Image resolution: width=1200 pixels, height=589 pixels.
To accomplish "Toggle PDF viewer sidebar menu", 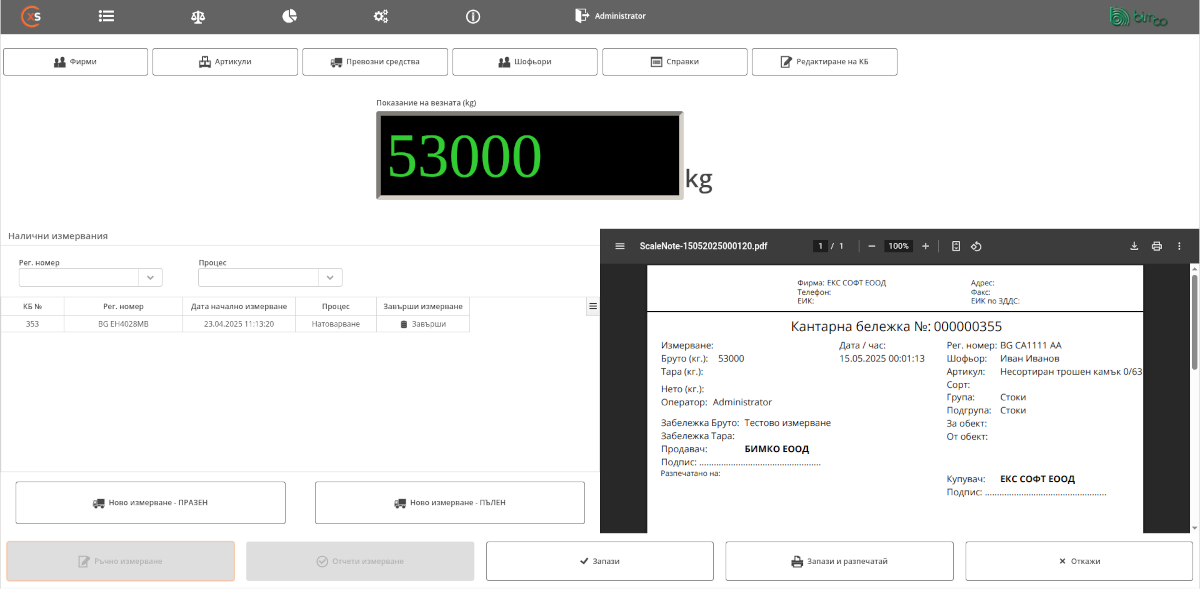I will (x=620, y=246).
